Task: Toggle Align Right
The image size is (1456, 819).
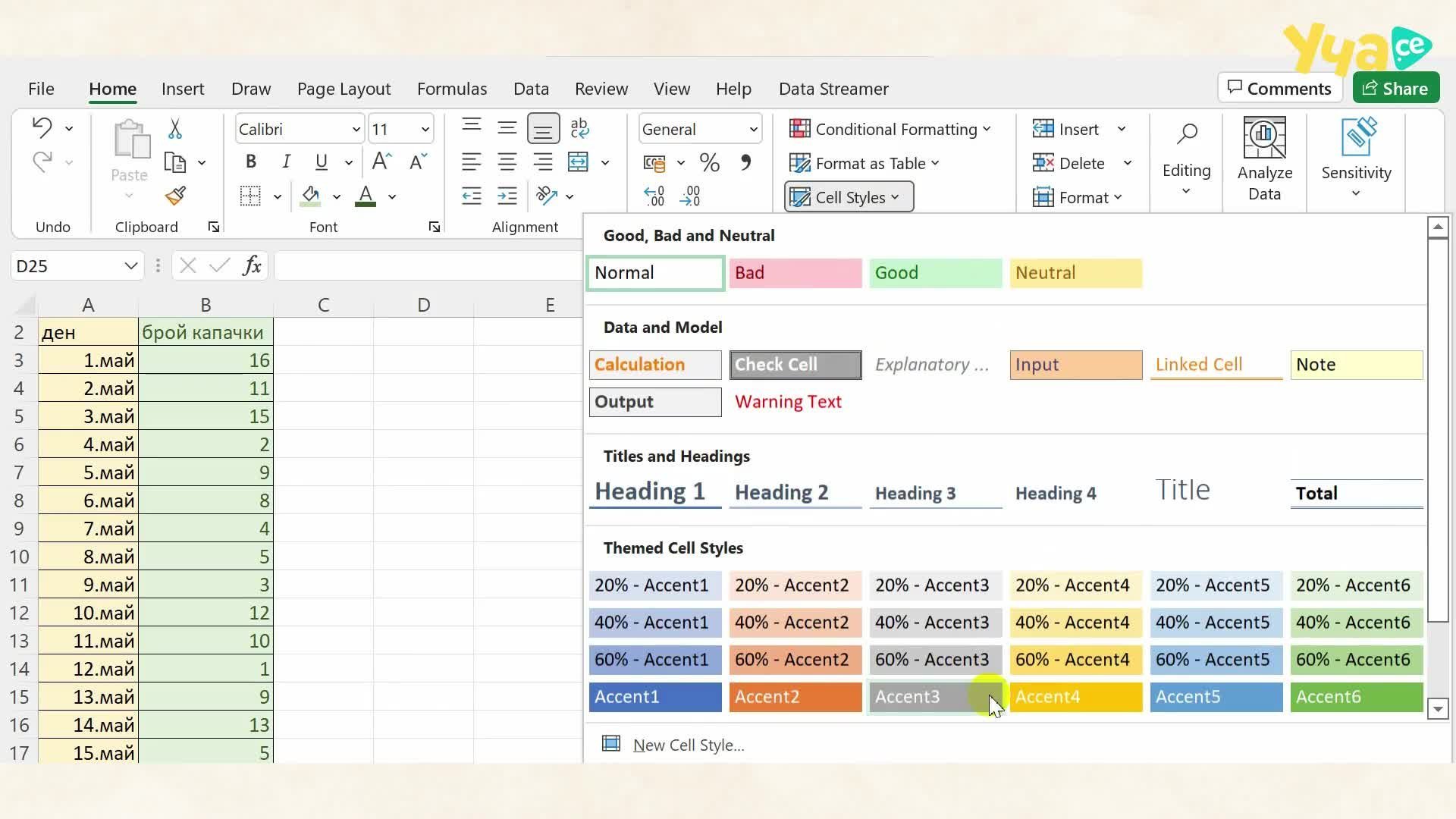Action: (543, 162)
